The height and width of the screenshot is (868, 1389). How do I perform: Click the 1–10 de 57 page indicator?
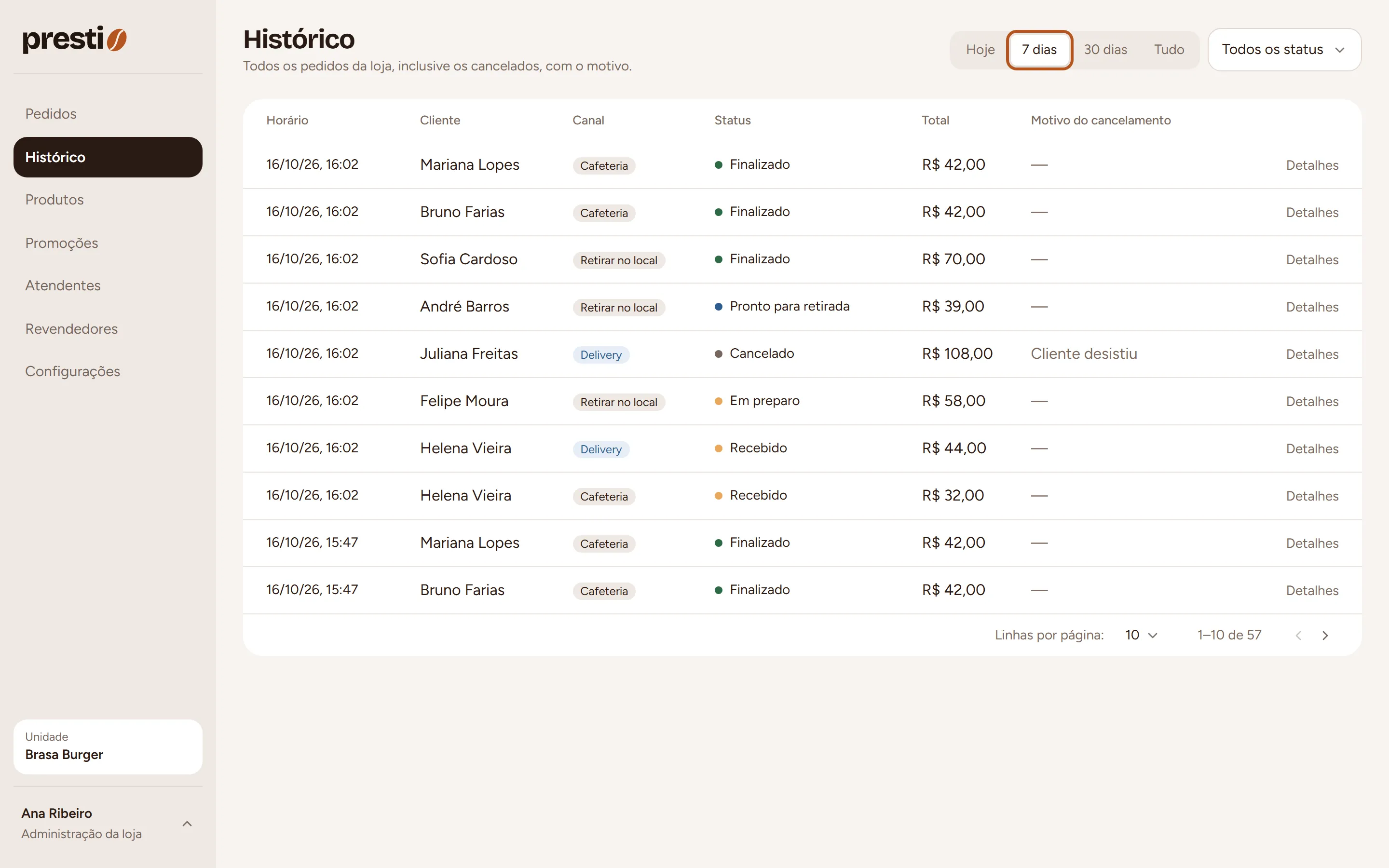click(1229, 635)
